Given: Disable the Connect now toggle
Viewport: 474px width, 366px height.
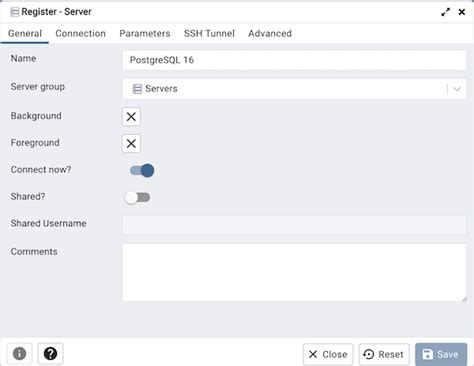Looking at the screenshot, I should click(x=142, y=171).
